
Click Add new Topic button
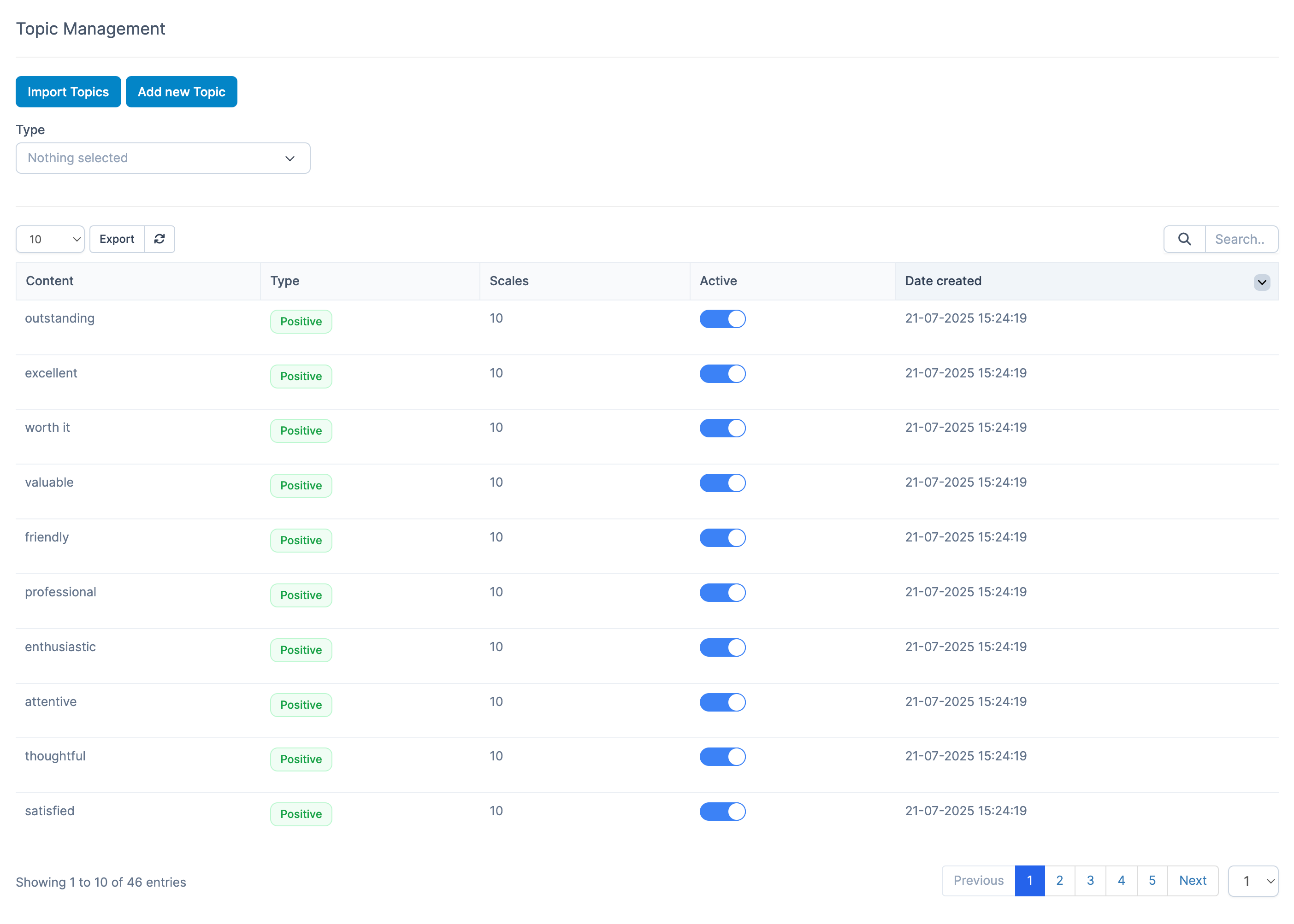point(181,92)
